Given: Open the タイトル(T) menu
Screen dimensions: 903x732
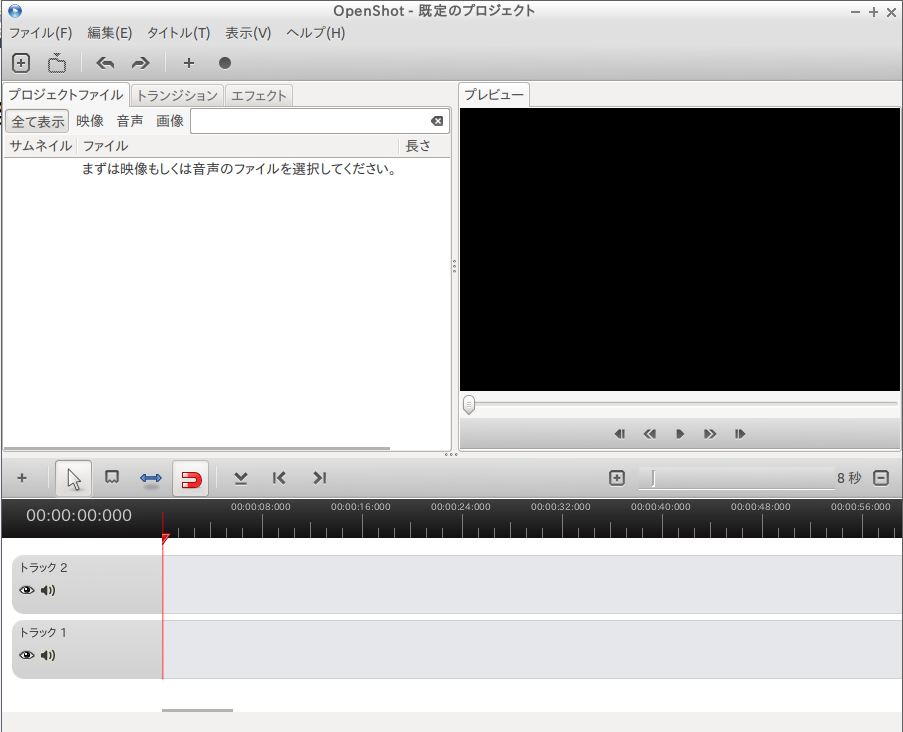Looking at the screenshot, I should [x=179, y=33].
